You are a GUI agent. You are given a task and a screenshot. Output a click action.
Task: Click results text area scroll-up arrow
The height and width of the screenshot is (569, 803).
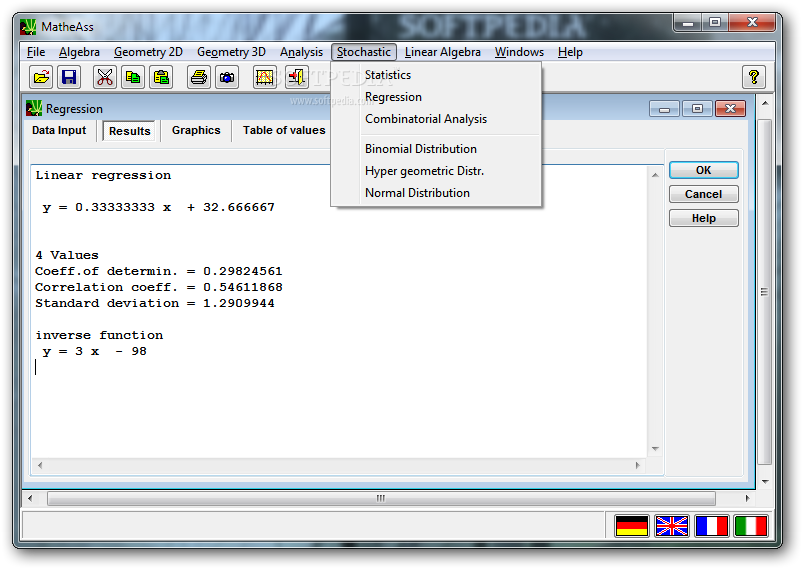pyautogui.click(x=655, y=175)
